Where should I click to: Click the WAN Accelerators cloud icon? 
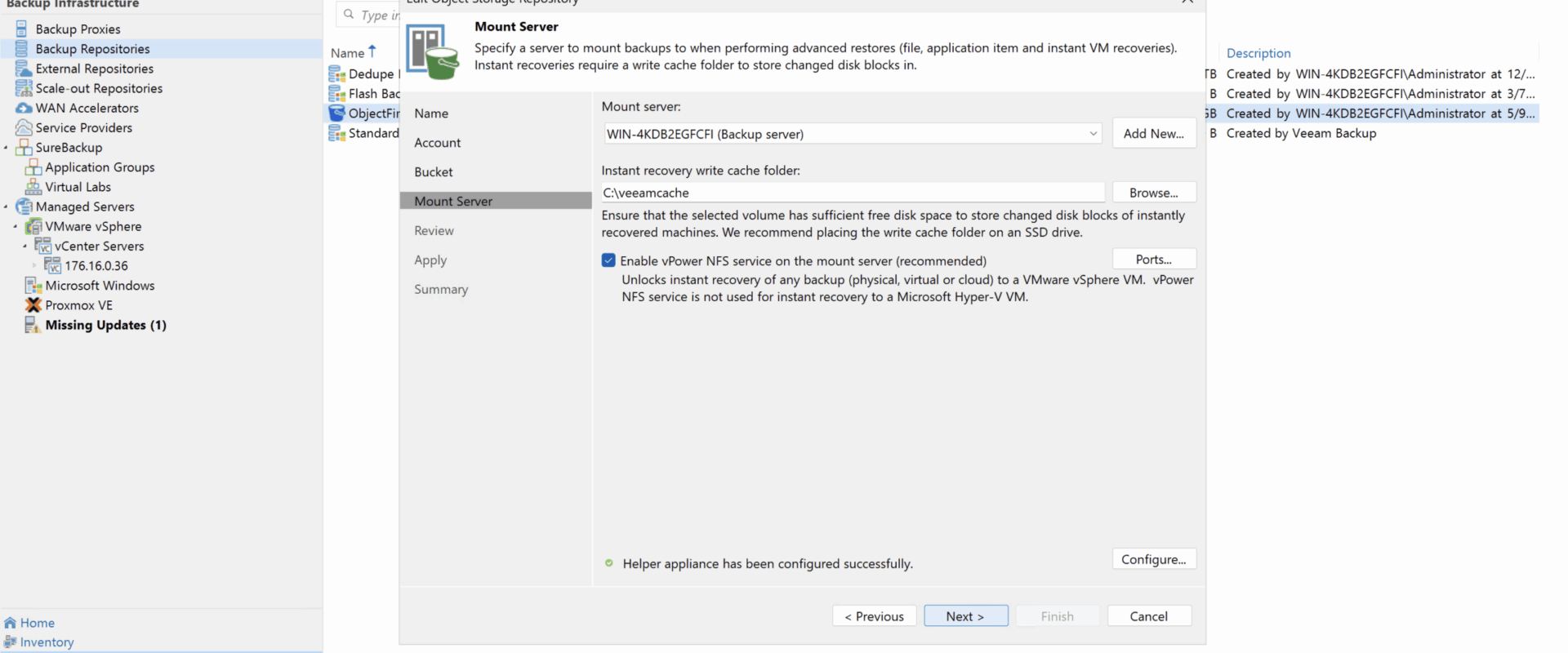pos(24,108)
